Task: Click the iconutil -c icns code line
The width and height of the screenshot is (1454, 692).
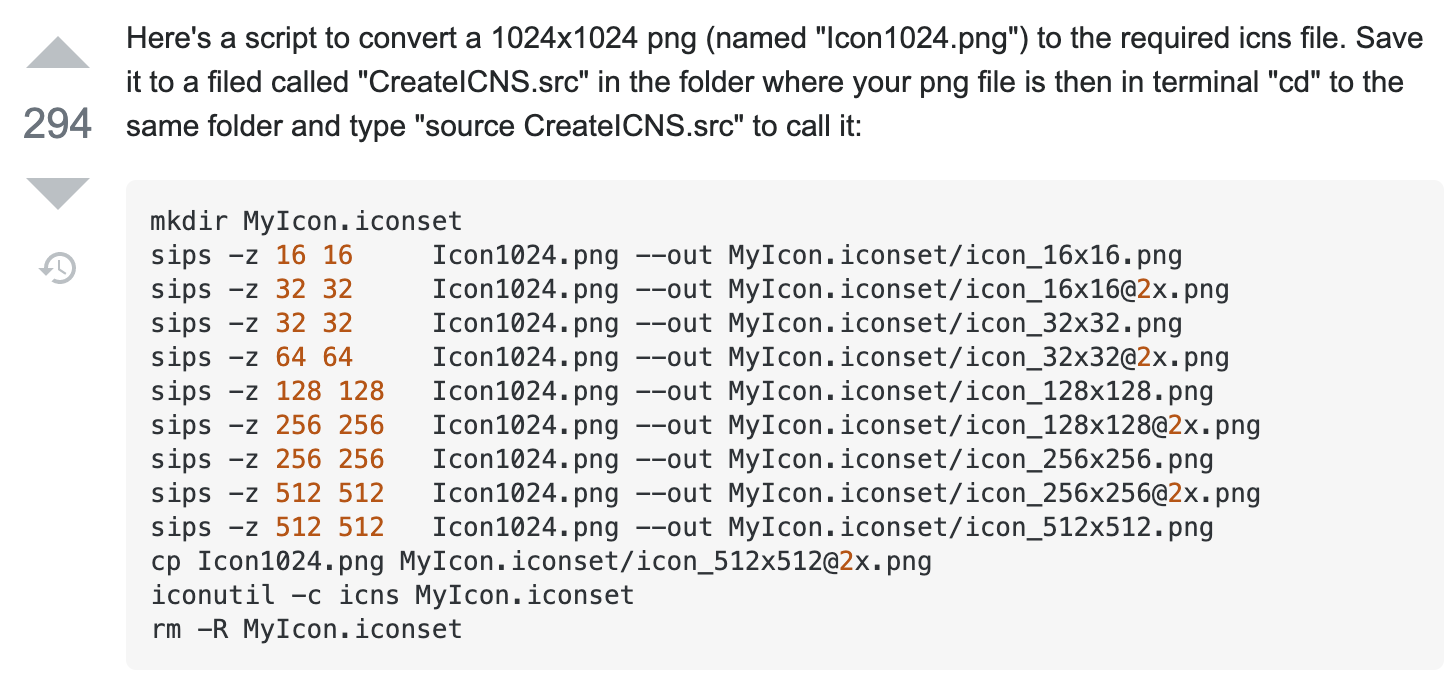Action: tap(392, 596)
